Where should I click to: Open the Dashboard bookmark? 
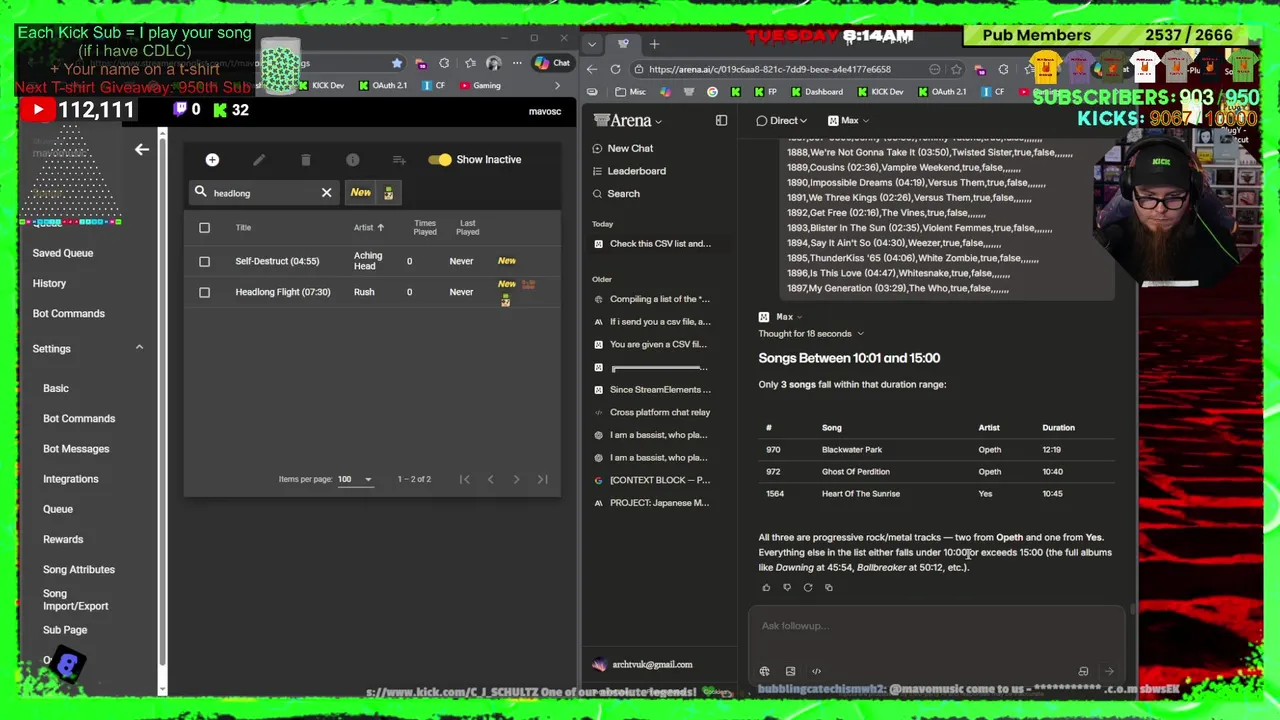tap(816, 92)
